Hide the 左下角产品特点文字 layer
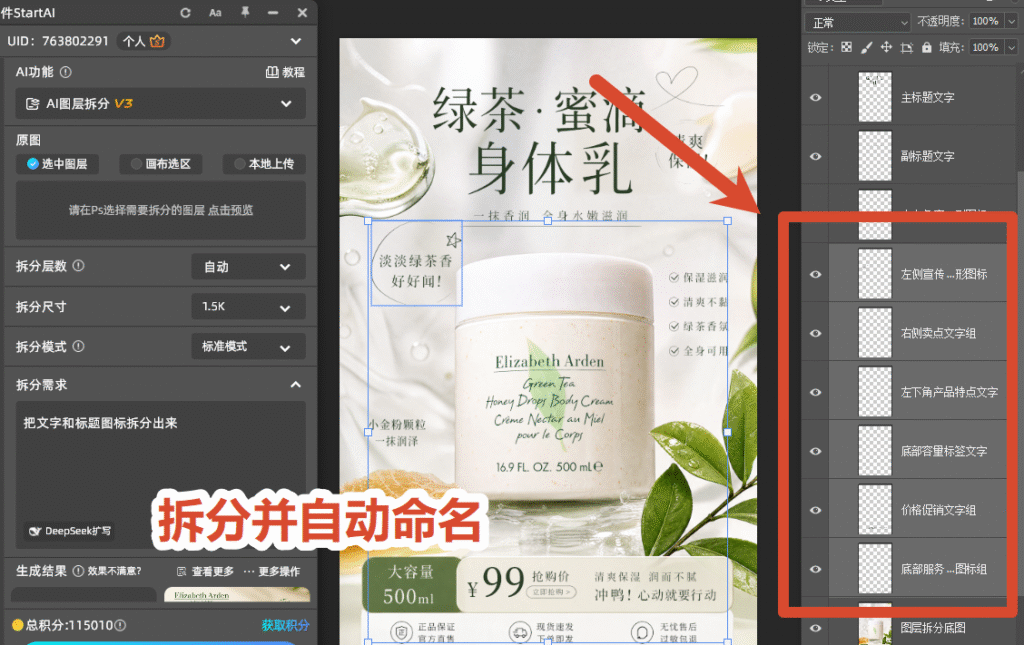1024x645 pixels. pos(816,392)
